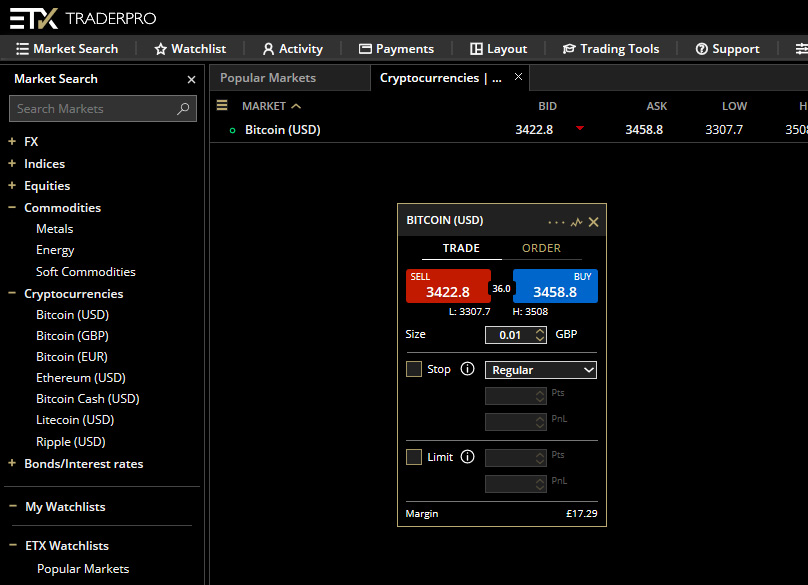Close the Cryptocurrencies tab
The image size is (808, 585).
518,77
